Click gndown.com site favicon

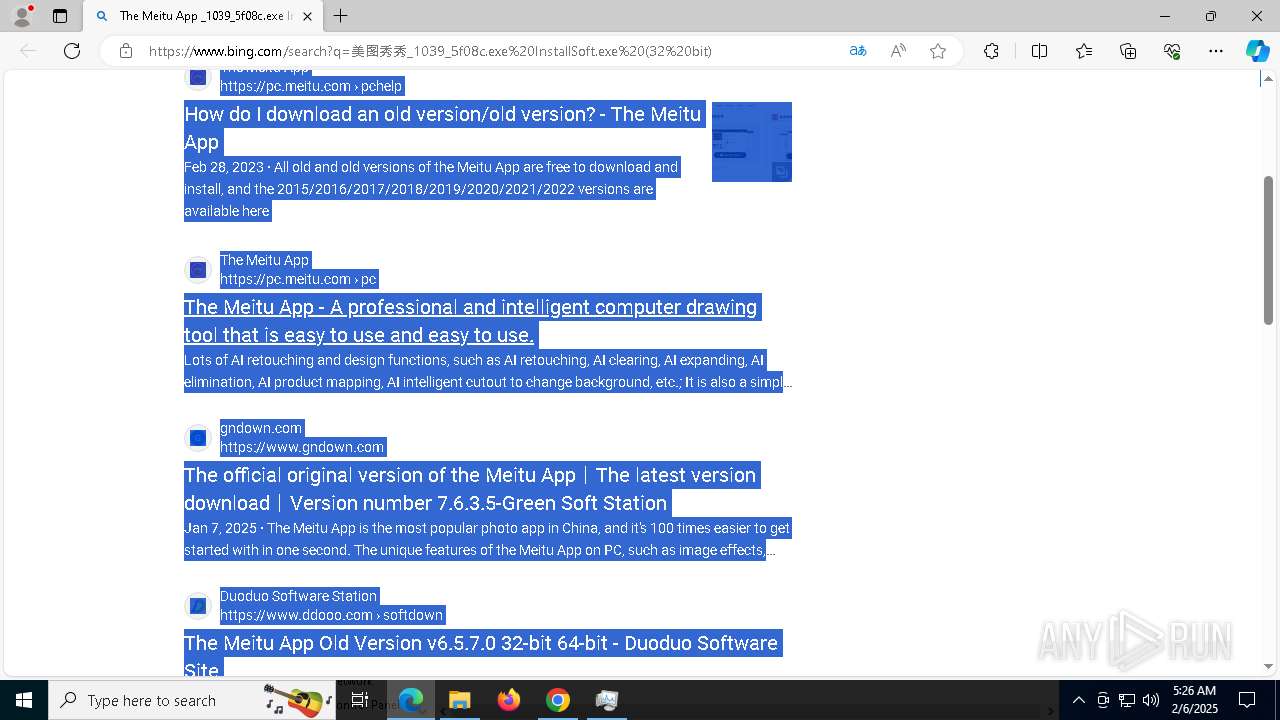pos(198,438)
